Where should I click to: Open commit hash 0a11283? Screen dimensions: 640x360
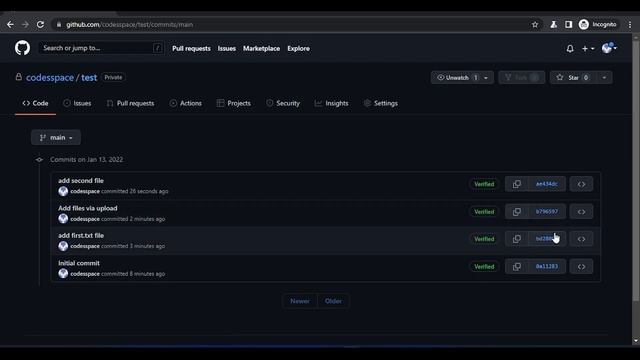pos(547,267)
